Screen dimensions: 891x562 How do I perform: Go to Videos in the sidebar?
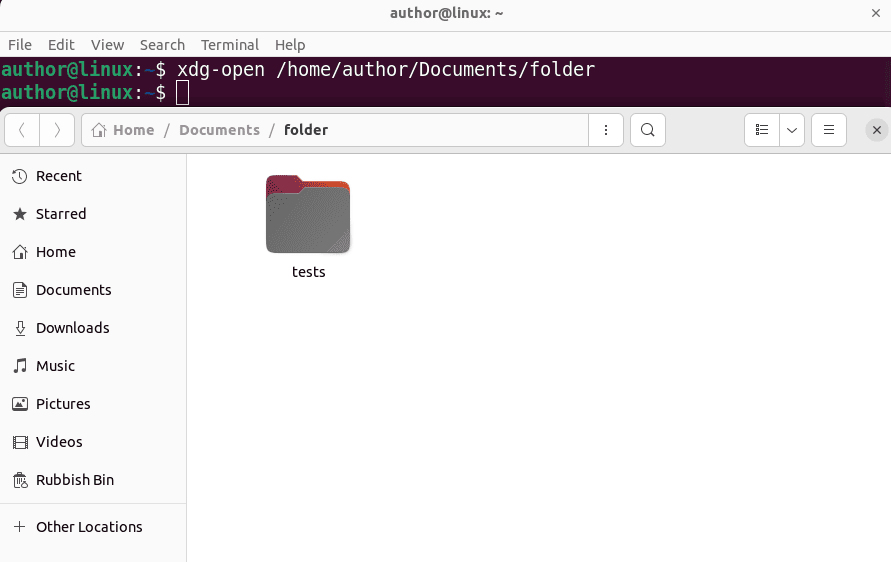click(x=93, y=442)
